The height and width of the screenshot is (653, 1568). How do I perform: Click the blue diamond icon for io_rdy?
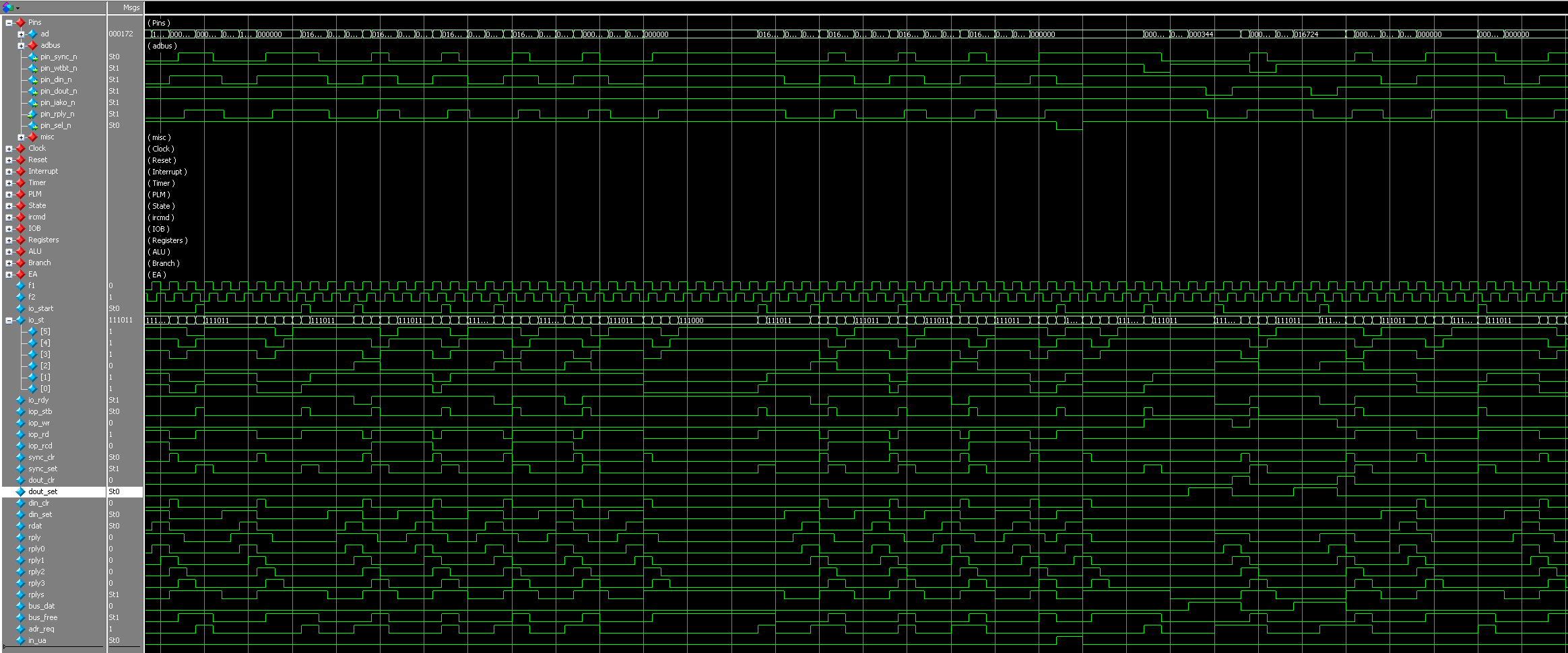coord(20,400)
